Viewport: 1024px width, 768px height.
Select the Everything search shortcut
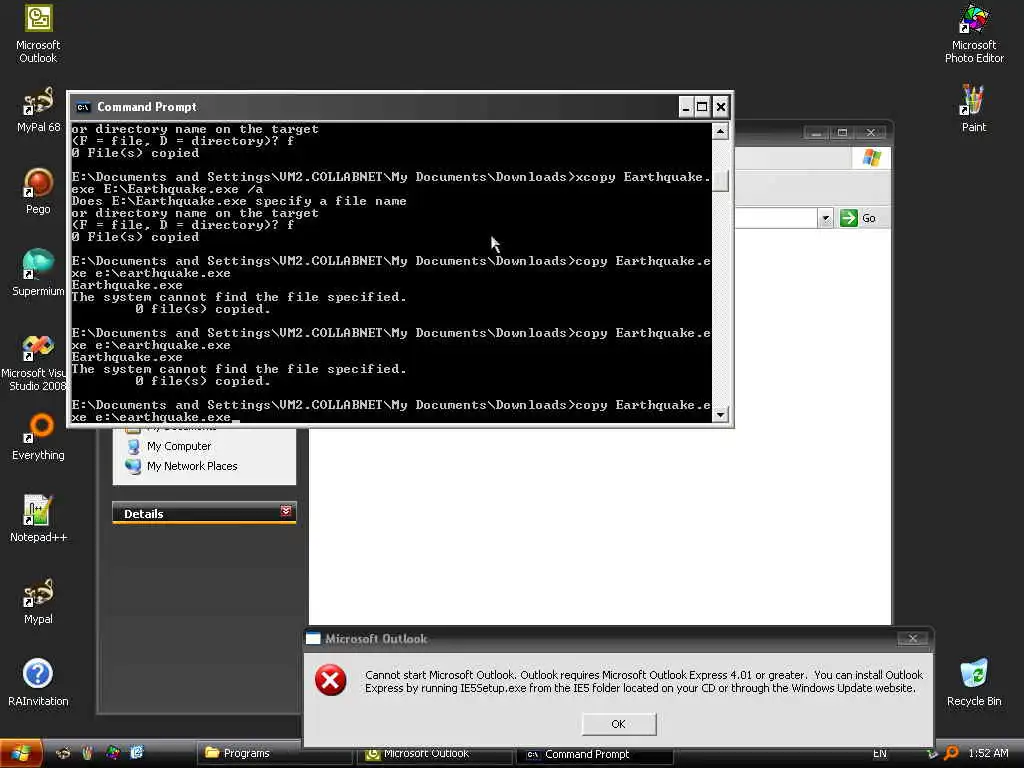tap(38, 436)
